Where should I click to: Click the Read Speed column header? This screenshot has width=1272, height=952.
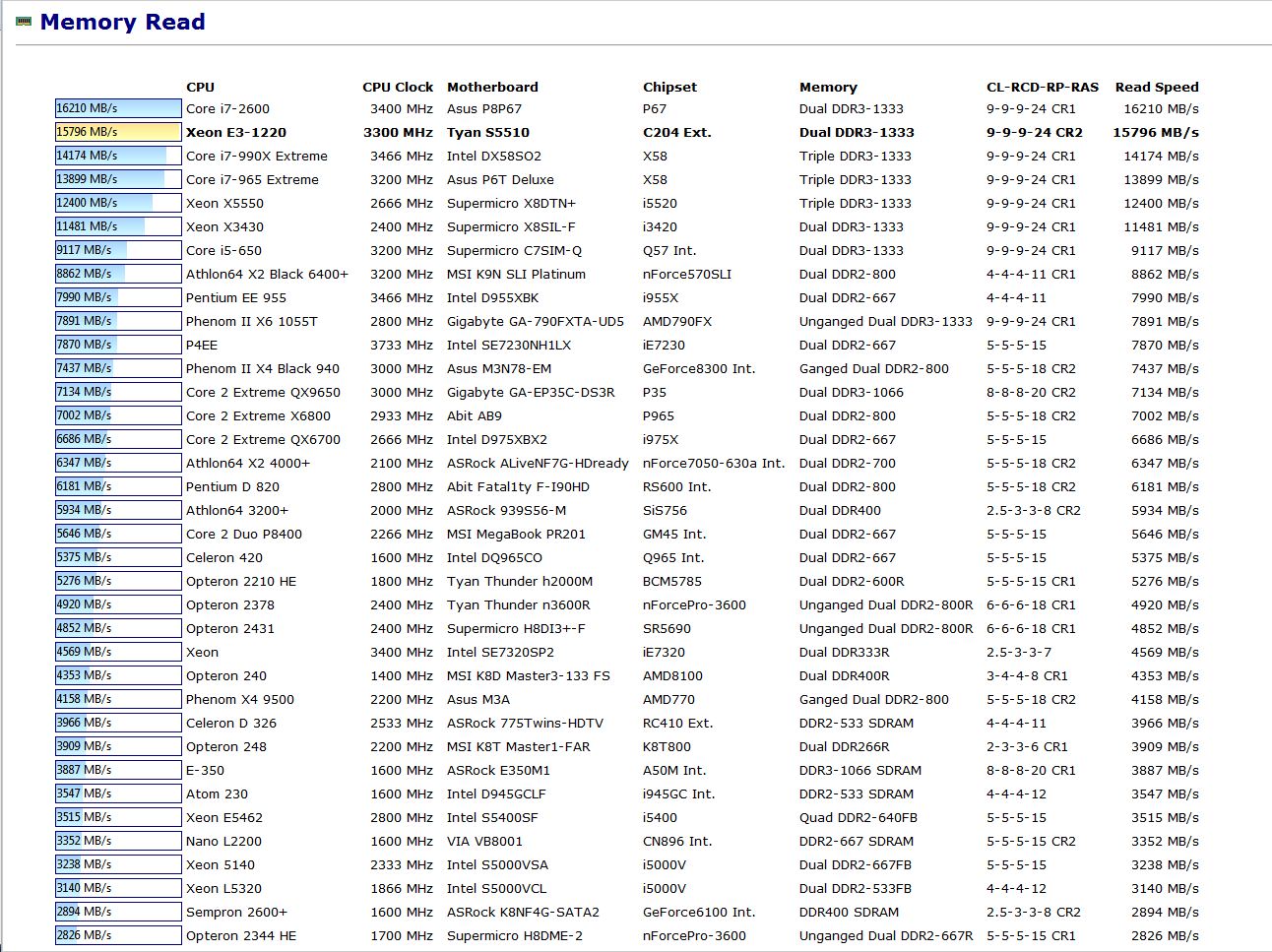click(x=1157, y=87)
